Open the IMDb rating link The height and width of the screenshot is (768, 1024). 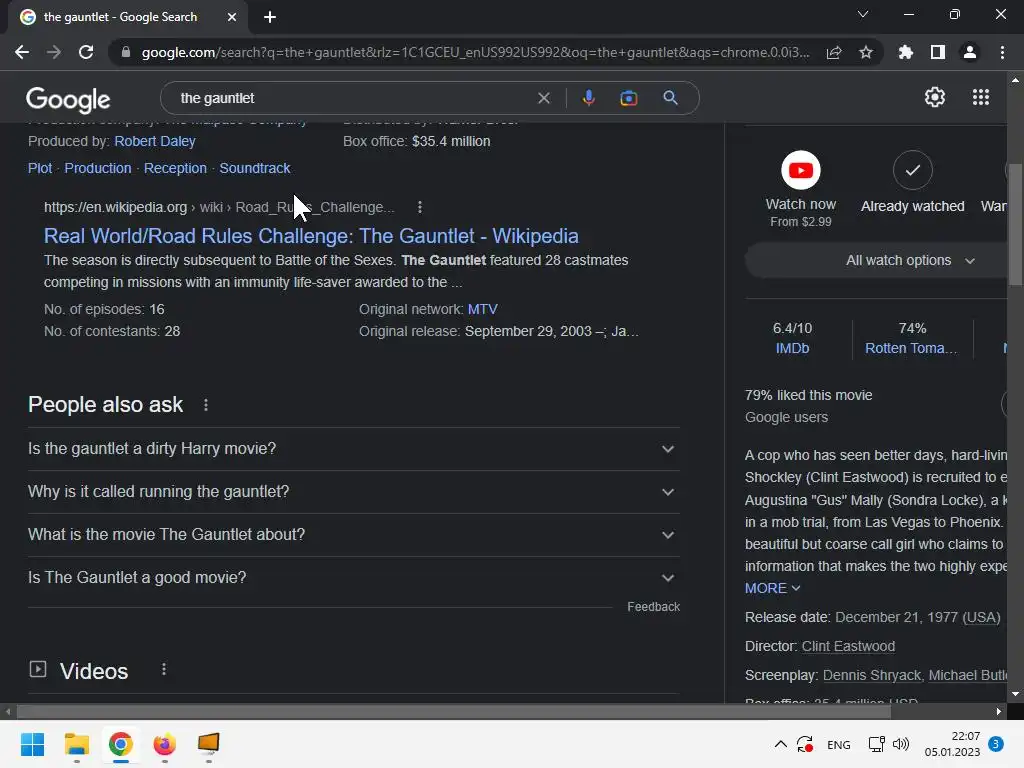[792, 348]
